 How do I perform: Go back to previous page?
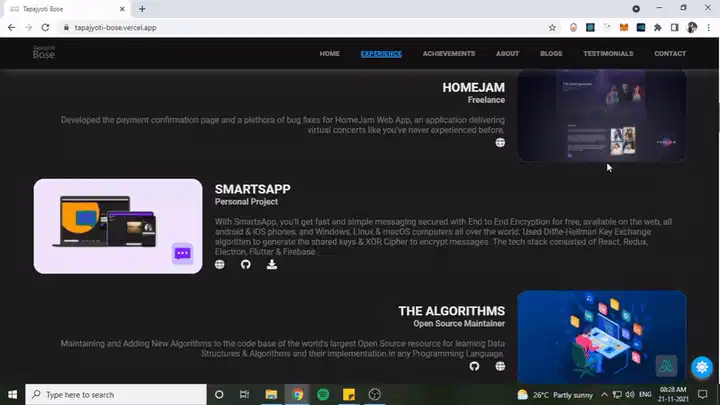[x=11, y=28]
